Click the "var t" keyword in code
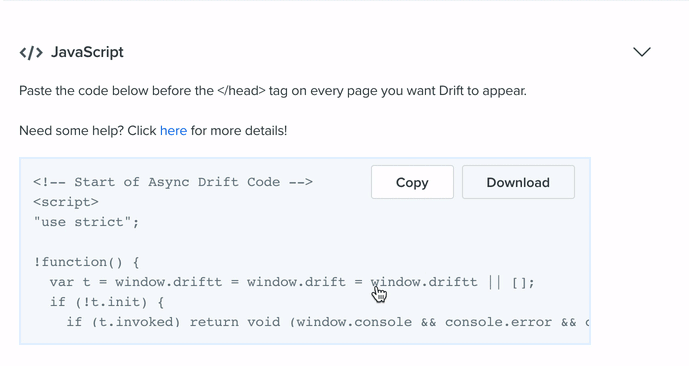Viewport: 689px width, 366px height. point(70,282)
